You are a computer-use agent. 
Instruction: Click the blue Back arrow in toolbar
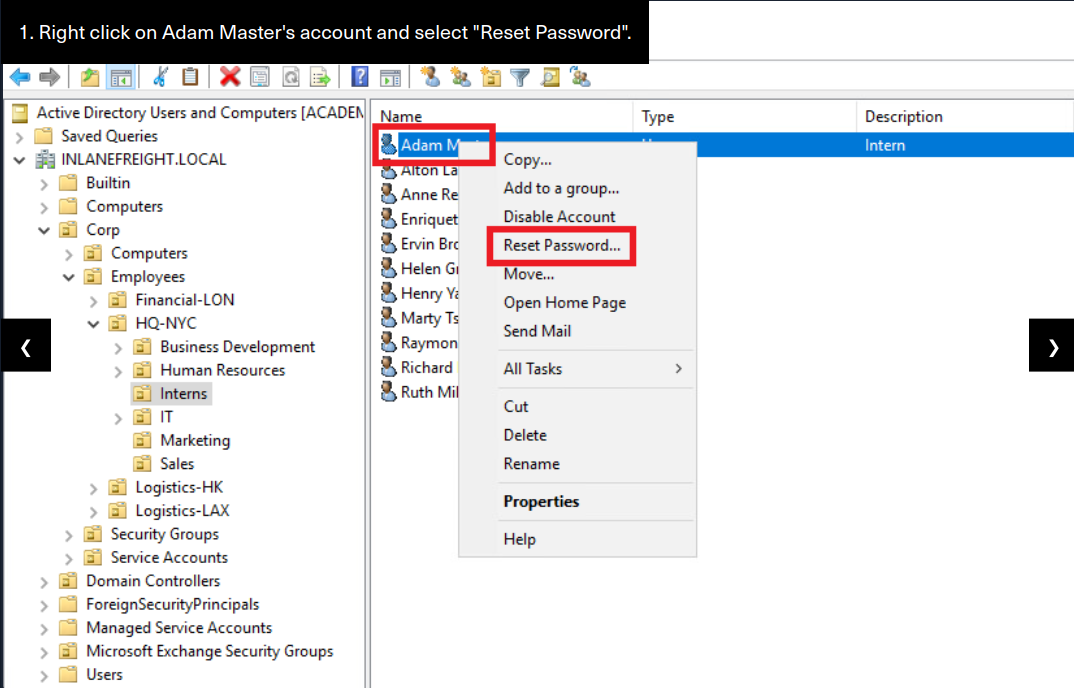click(20, 77)
